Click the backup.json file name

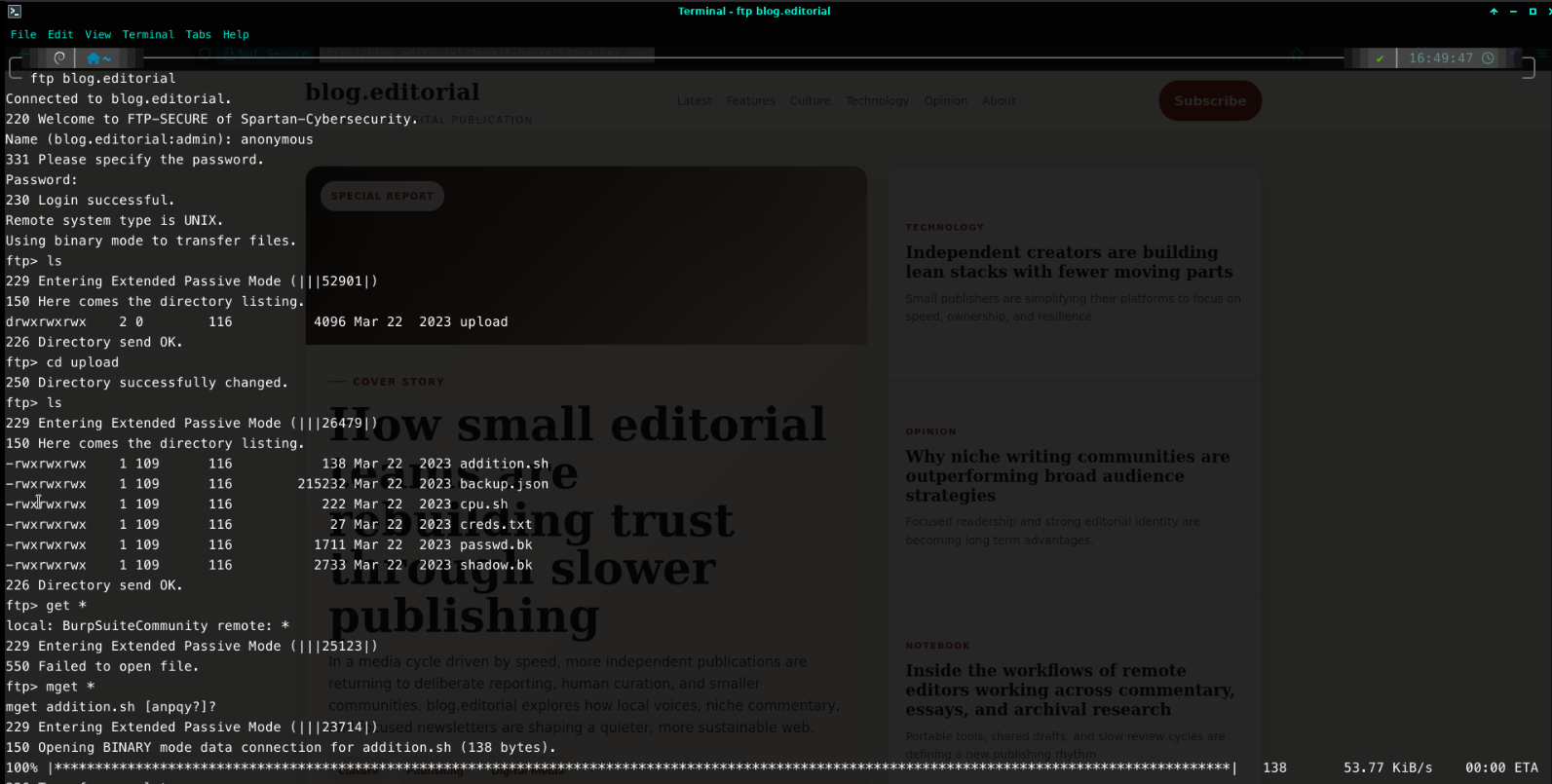tap(505, 484)
